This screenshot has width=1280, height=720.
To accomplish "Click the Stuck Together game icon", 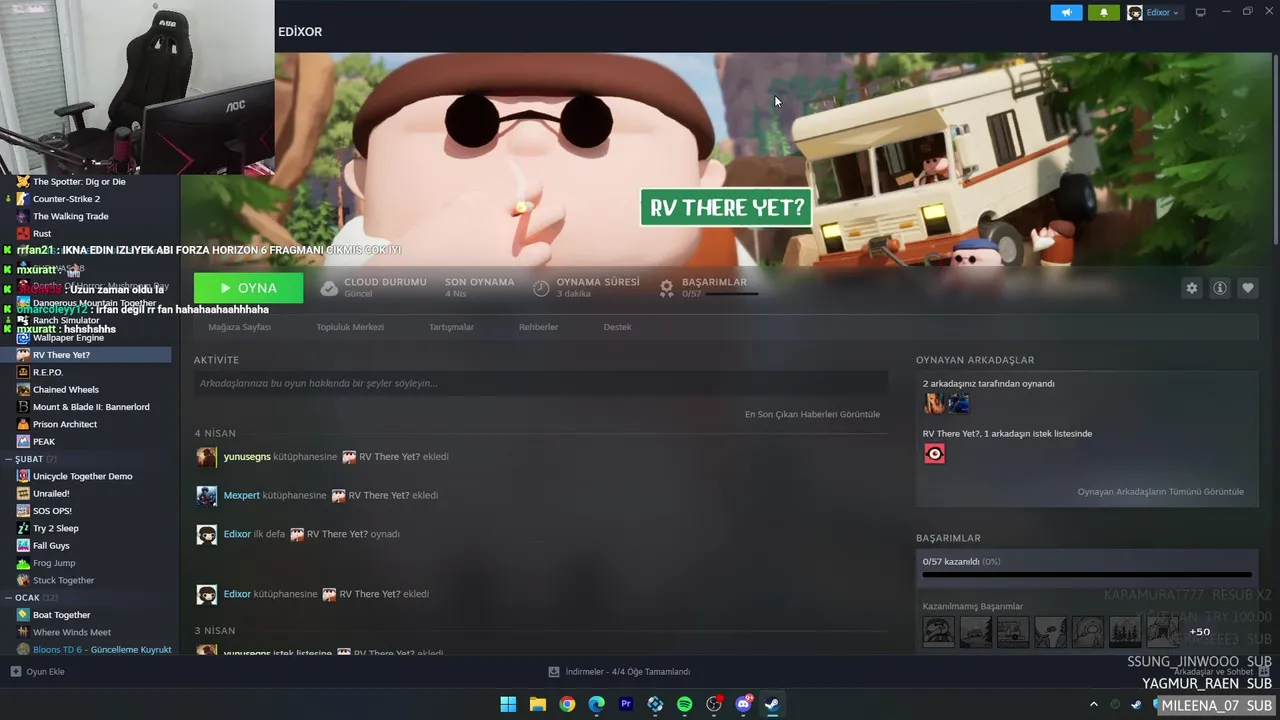I will tap(23, 580).
